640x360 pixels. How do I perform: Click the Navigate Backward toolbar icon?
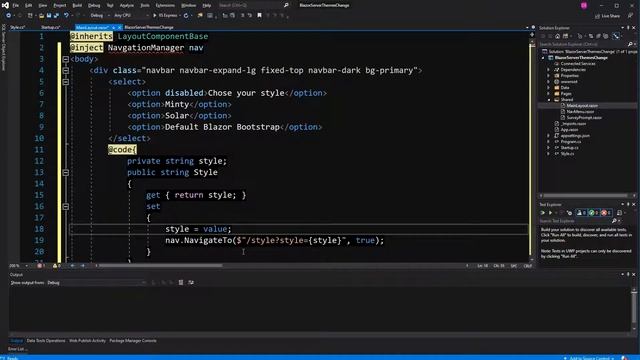coord(8,16)
